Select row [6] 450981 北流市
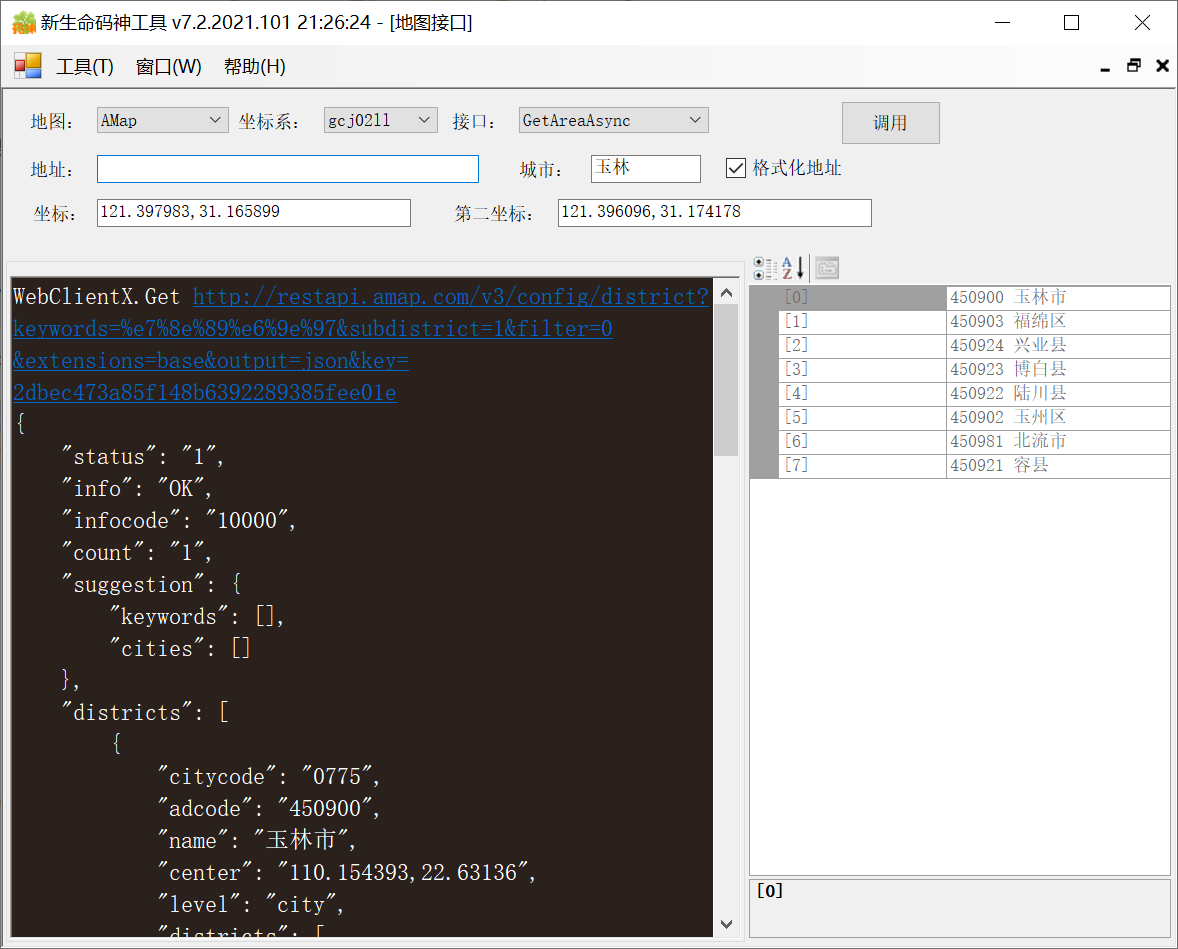This screenshot has height=949, width=1178. [974, 442]
